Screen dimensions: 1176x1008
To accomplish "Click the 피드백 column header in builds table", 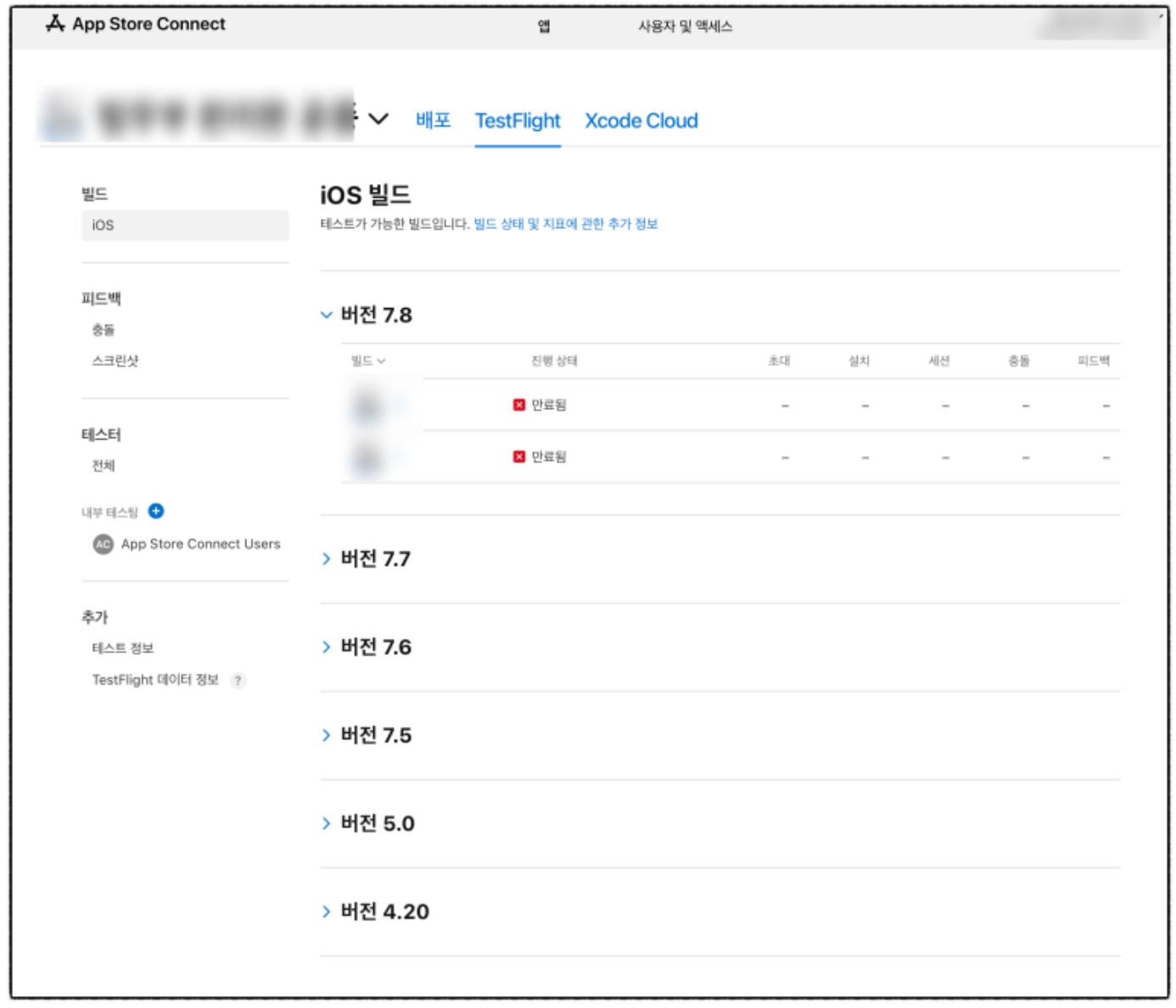I will [x=1094, y=361].
